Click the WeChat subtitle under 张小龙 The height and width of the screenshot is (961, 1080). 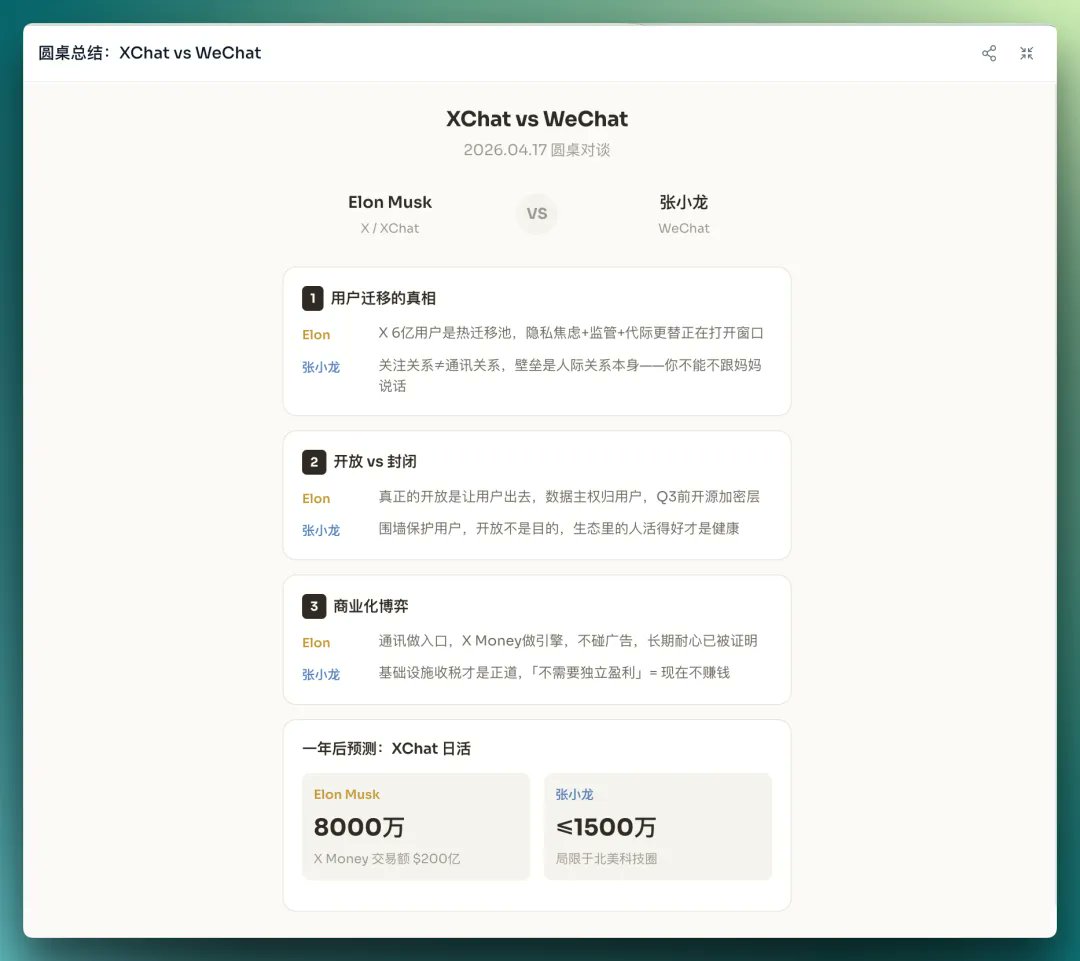683,228
